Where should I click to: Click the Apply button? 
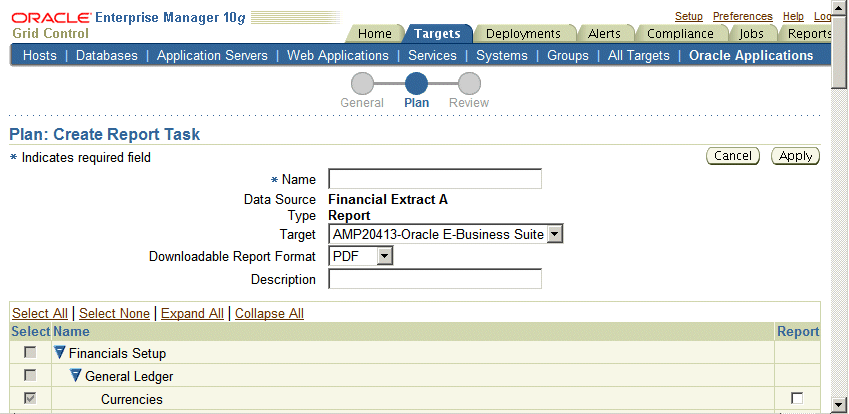[795, 156]
